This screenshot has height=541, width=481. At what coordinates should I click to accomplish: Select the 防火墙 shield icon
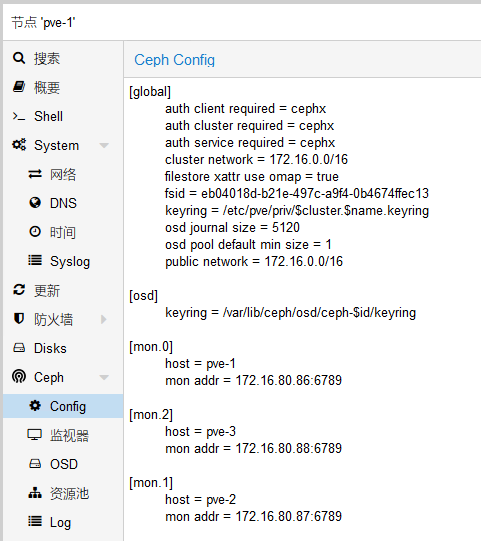point(19,319)
